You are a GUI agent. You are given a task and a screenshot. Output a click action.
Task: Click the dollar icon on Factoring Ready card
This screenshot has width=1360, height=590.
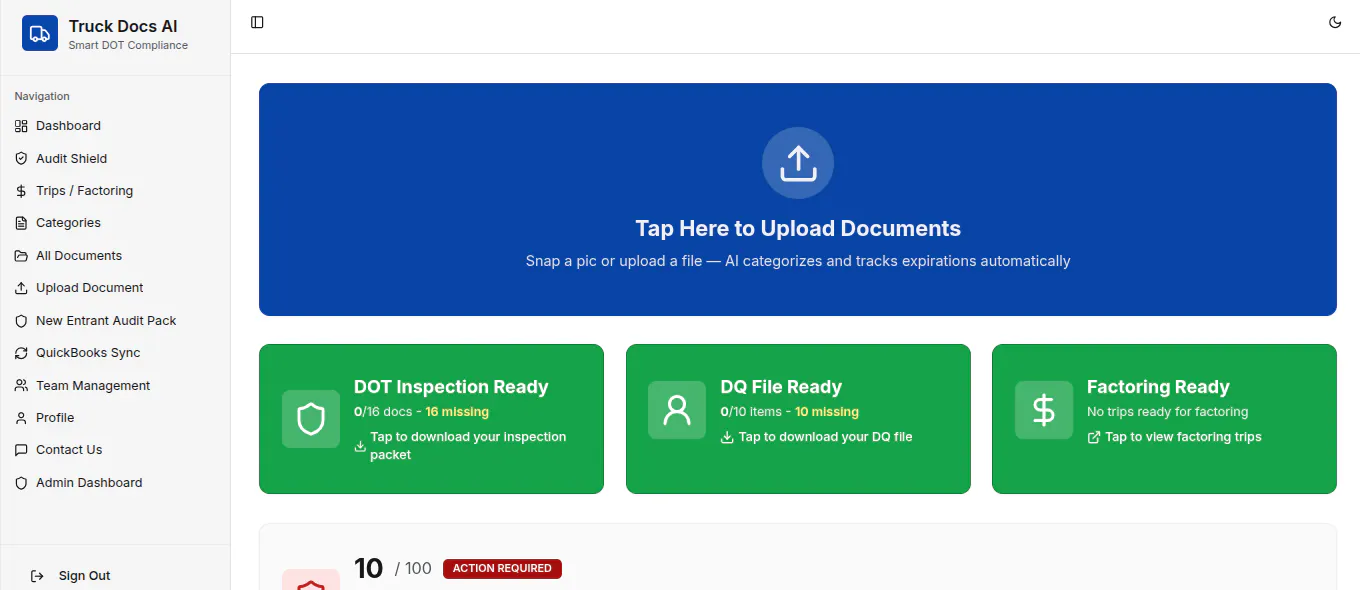(1044, 410)
